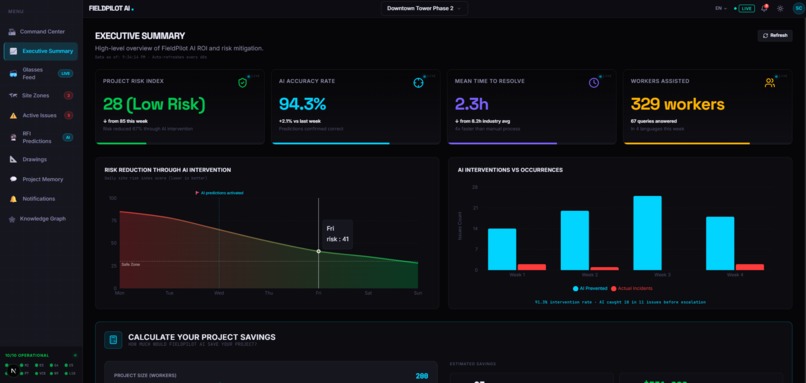
Task: Toggle the AI Prevented legend item
Action: [590, 288]
